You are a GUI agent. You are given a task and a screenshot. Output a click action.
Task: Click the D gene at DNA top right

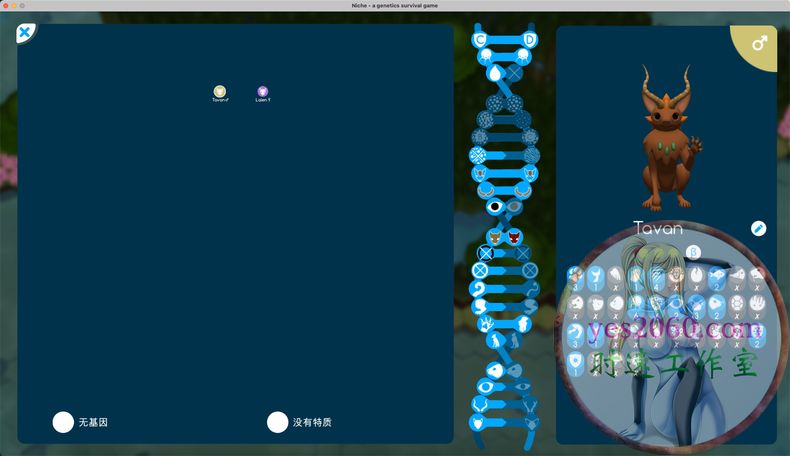pos(529,39)
